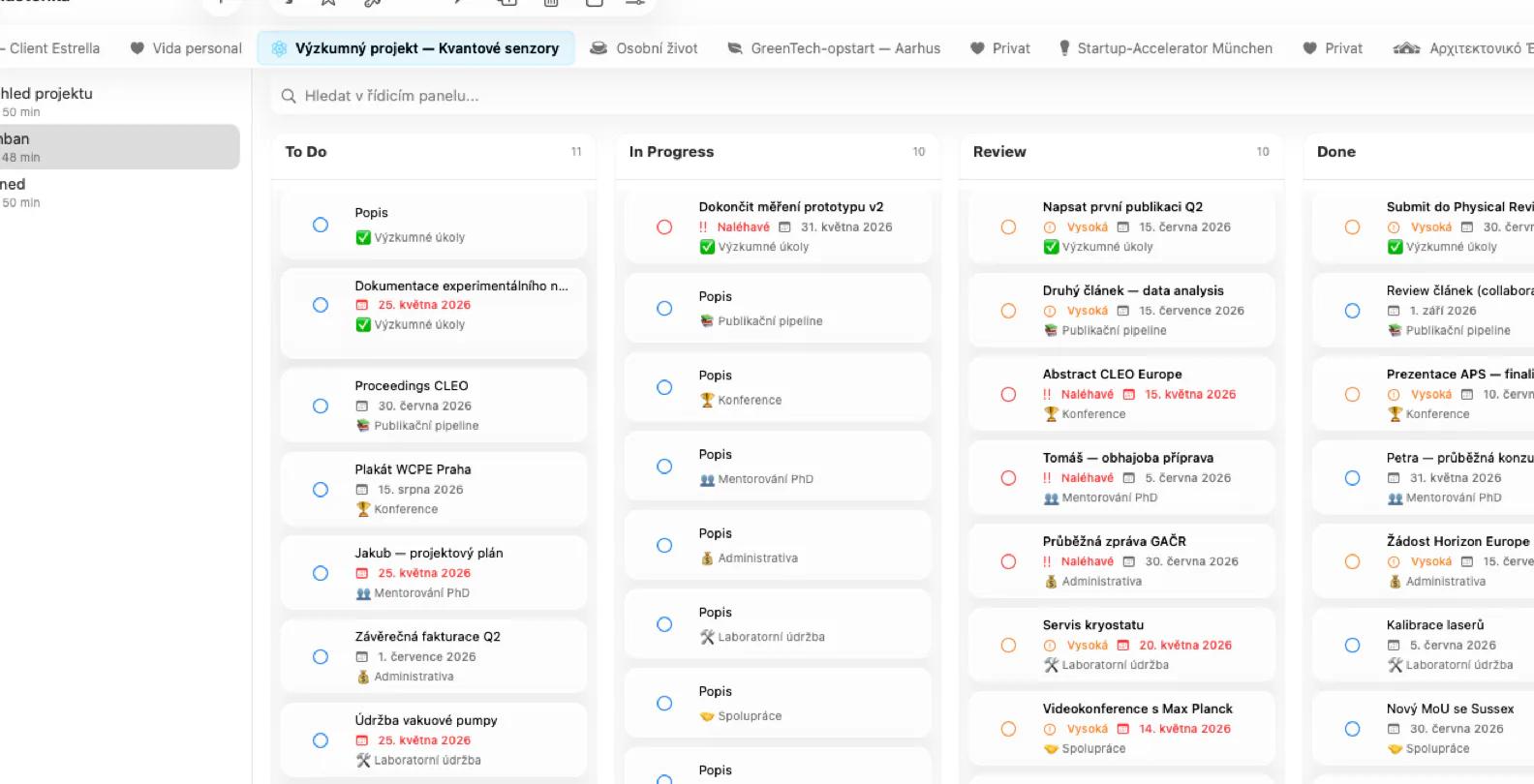
Task: Click the red calendar icon on Abstract CLEO Europe
Action: pyautogui.click(x=1129, y=395)
